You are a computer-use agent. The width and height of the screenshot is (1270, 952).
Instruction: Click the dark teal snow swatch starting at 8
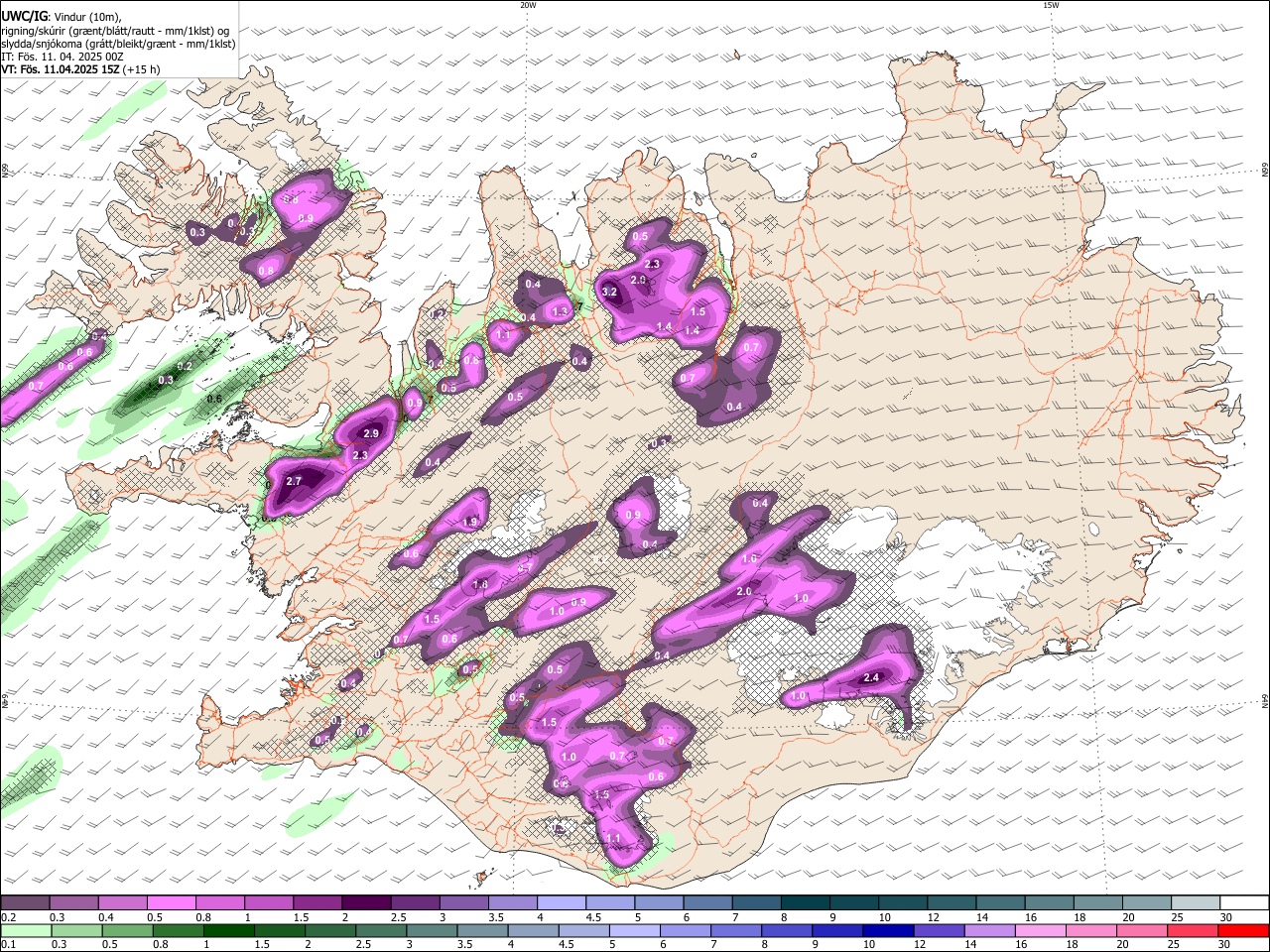tap(806, 903)
